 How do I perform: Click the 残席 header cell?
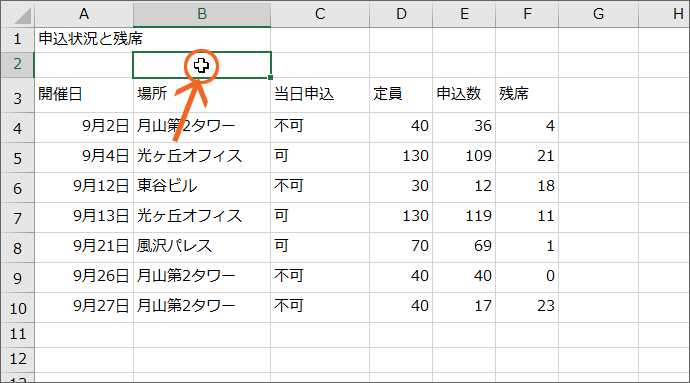pyautogui.click(x=527, y=95)
